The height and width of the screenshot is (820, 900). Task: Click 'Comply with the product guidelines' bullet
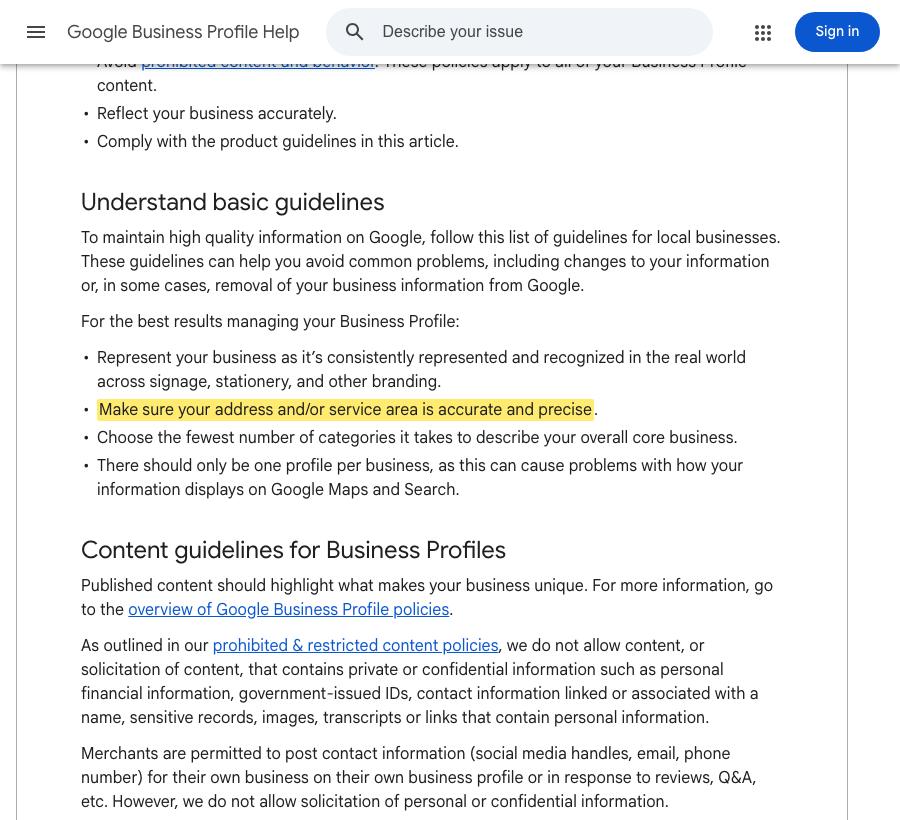click(278, 142)
